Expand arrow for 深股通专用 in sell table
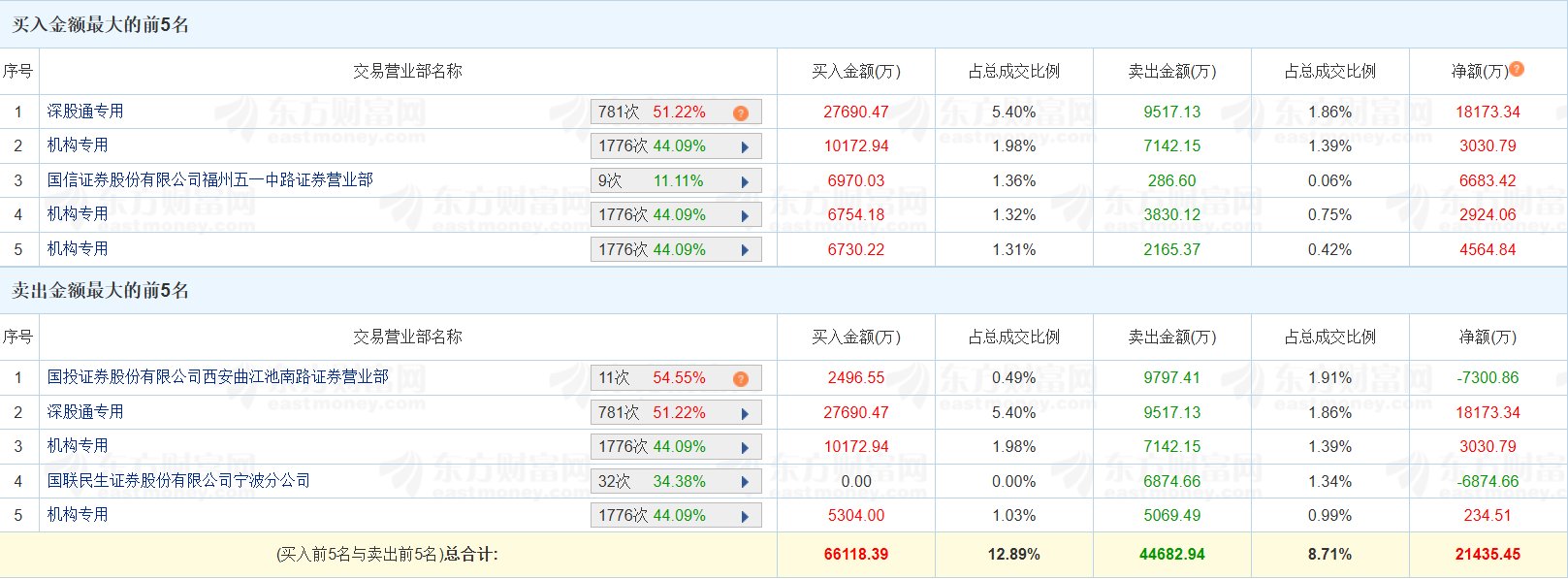Viewport: 1568px width, 579px height. coord(745,413)
